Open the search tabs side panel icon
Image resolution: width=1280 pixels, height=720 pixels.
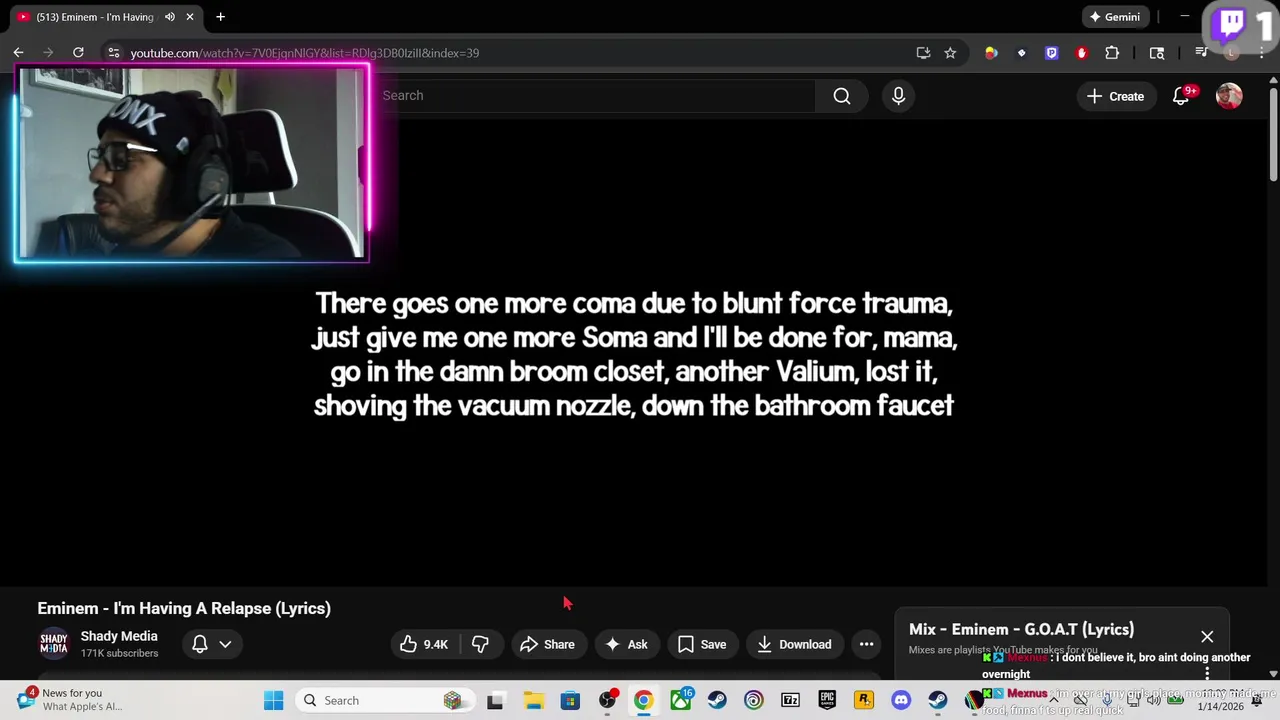click(x=1157, y=53)
